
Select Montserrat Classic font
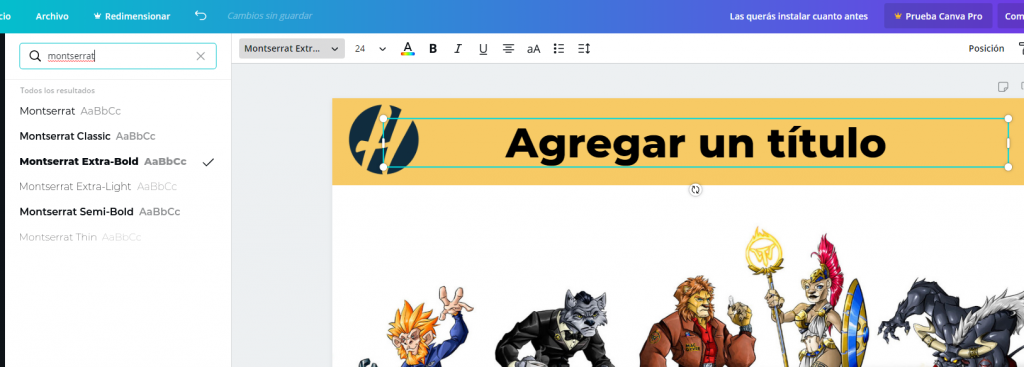click(x=88, y=136)
